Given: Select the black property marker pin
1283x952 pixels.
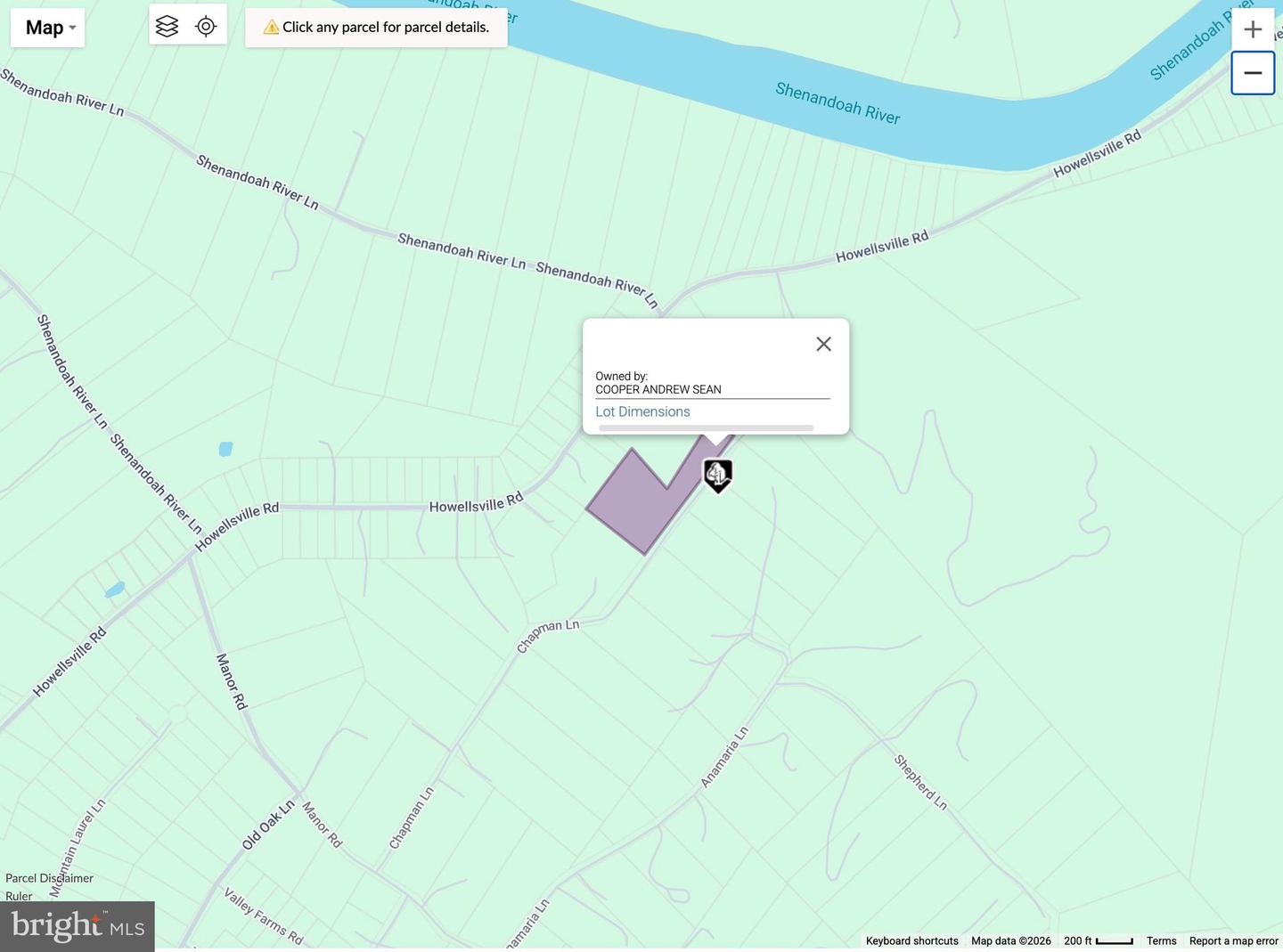Looking at the screenshot, I should click(718, 476).
